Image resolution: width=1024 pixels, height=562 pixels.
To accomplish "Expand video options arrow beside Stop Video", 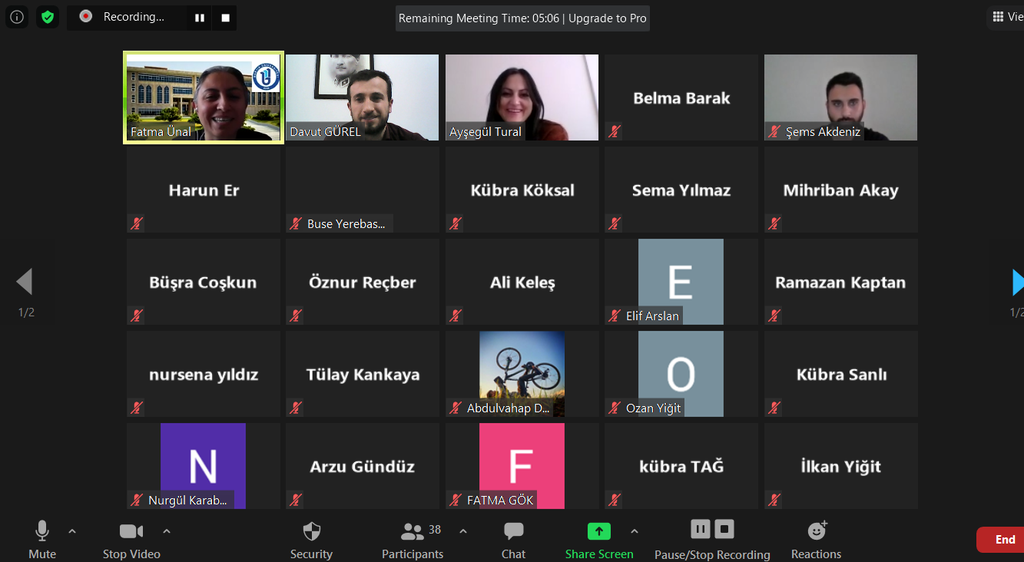I will click(166, 531).
